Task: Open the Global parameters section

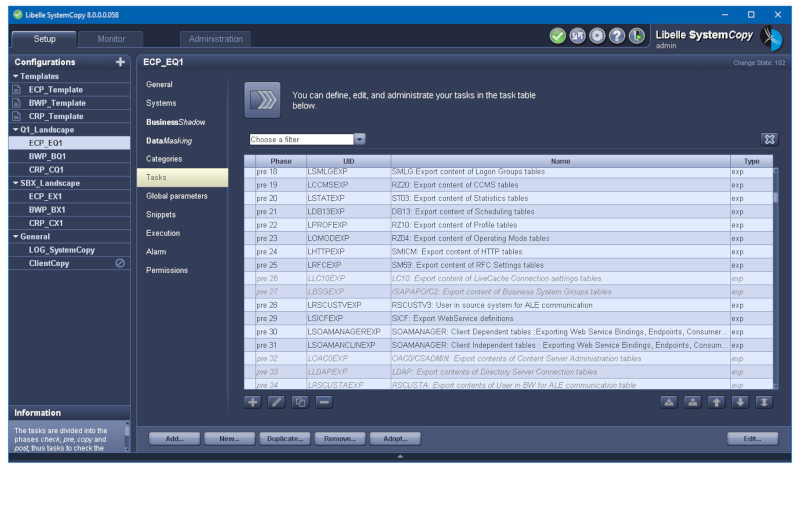Action: (177, 196)
